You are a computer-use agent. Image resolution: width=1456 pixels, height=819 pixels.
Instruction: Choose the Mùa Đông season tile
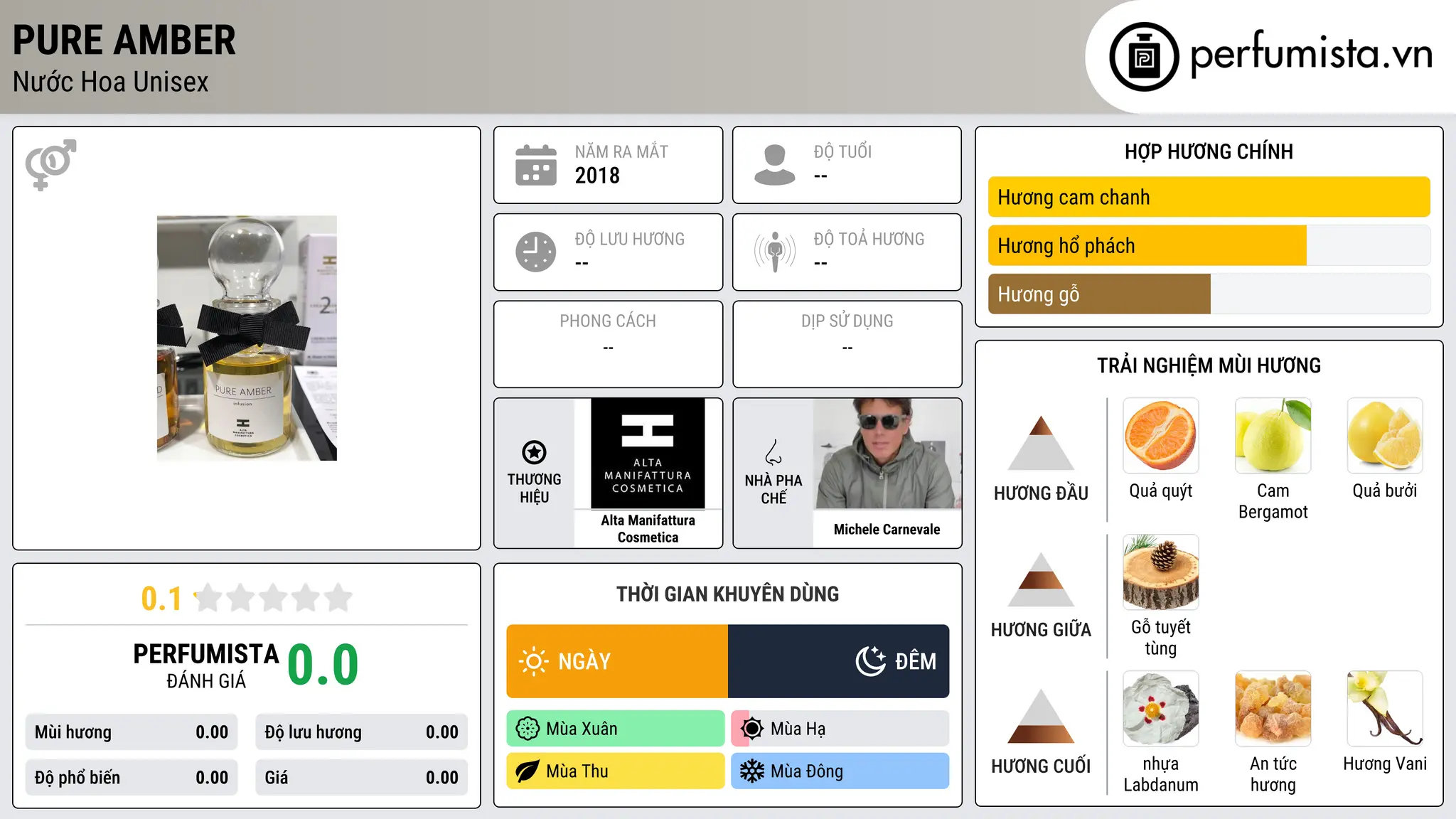click(x=840, y=771)
